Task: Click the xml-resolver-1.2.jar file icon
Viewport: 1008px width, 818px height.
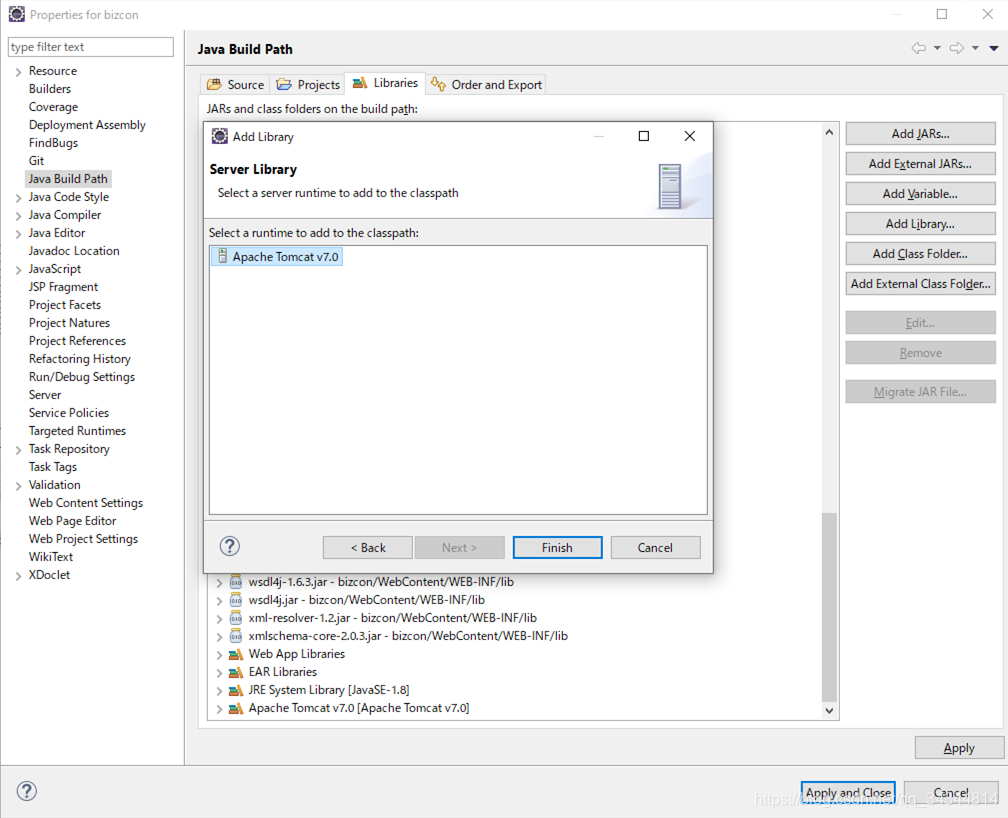Action: click(x=236, y=618)
